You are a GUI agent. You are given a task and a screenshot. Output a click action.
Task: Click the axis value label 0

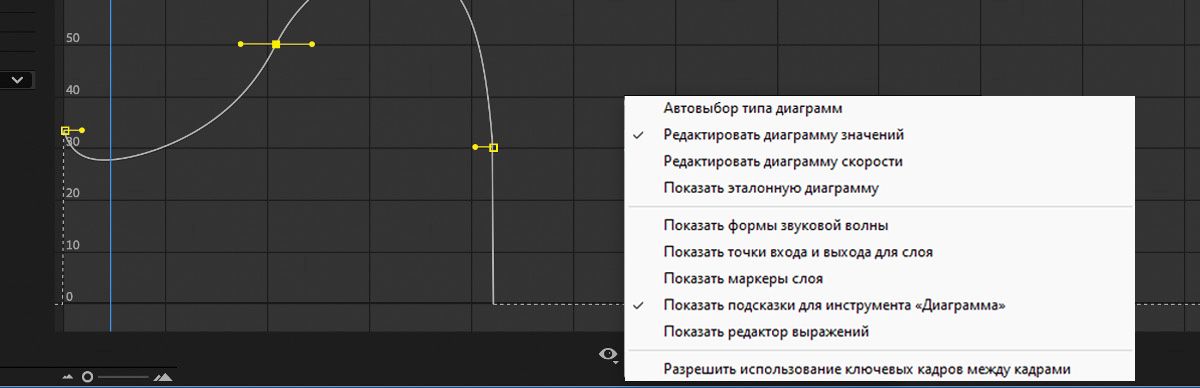(x=69, y=297)
